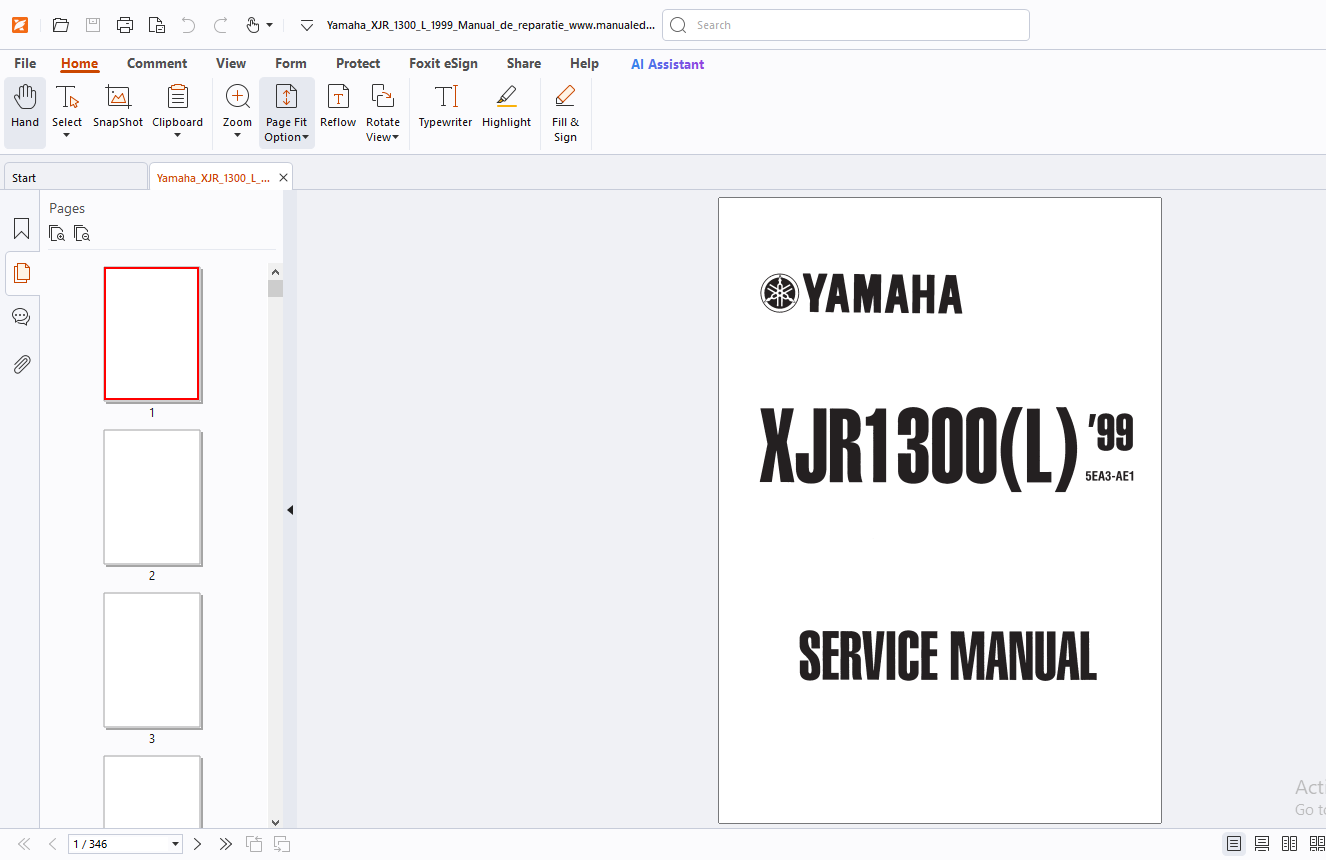
Task: Print the document via printer icon
Action: tap(125, 25)
